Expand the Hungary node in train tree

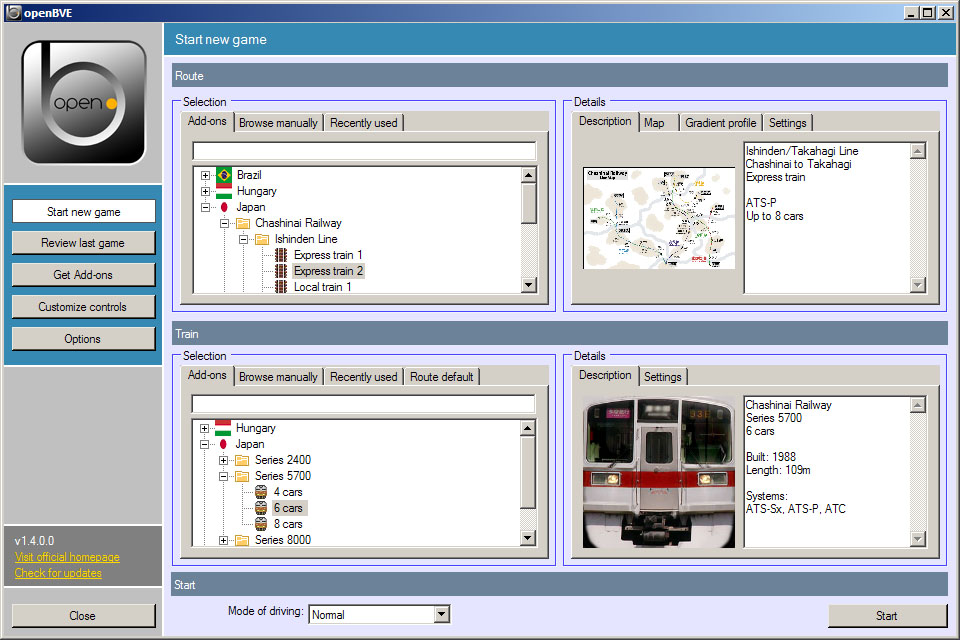click(204, 428)
